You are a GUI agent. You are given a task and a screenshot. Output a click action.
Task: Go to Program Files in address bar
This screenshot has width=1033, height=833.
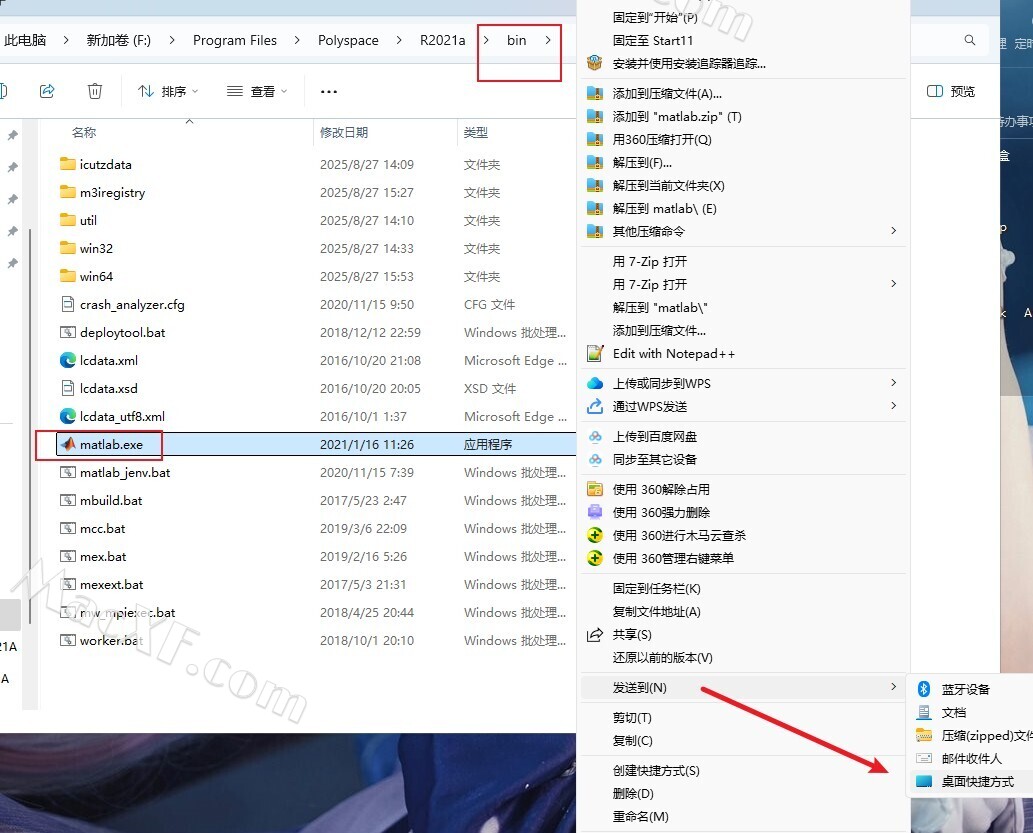coord(235,40)
